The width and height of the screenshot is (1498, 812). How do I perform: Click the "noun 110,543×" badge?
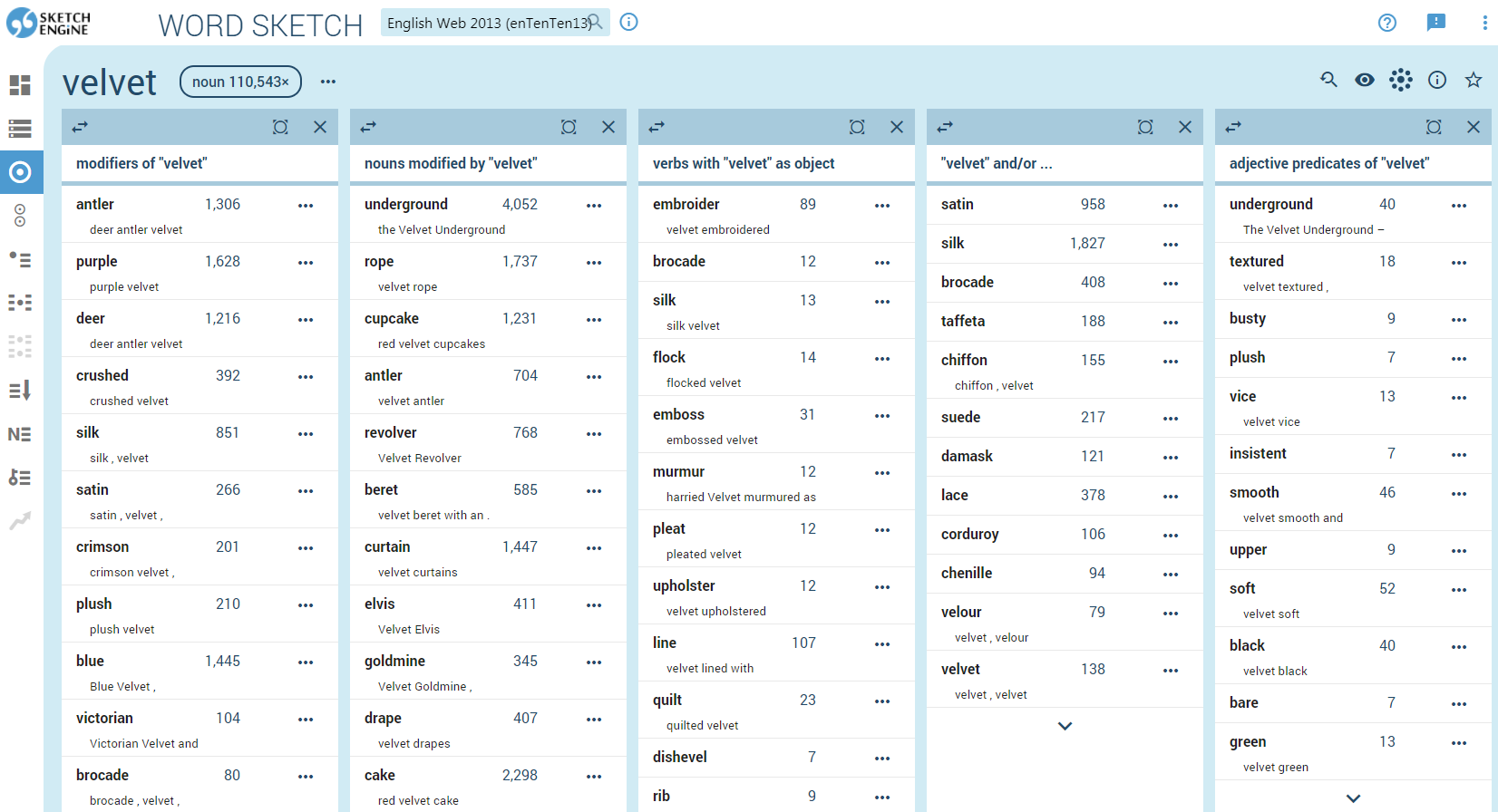point(240,82)
